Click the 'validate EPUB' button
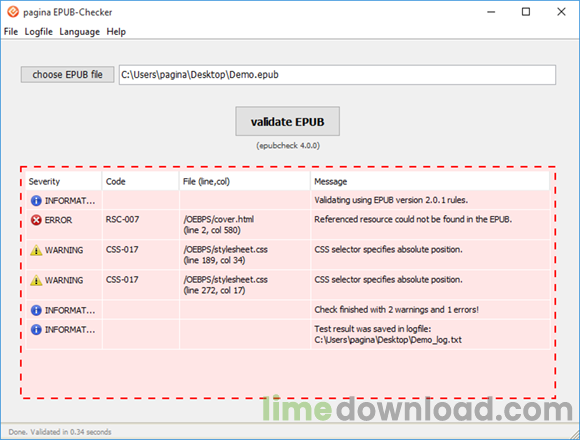 [x=287, y=122]
